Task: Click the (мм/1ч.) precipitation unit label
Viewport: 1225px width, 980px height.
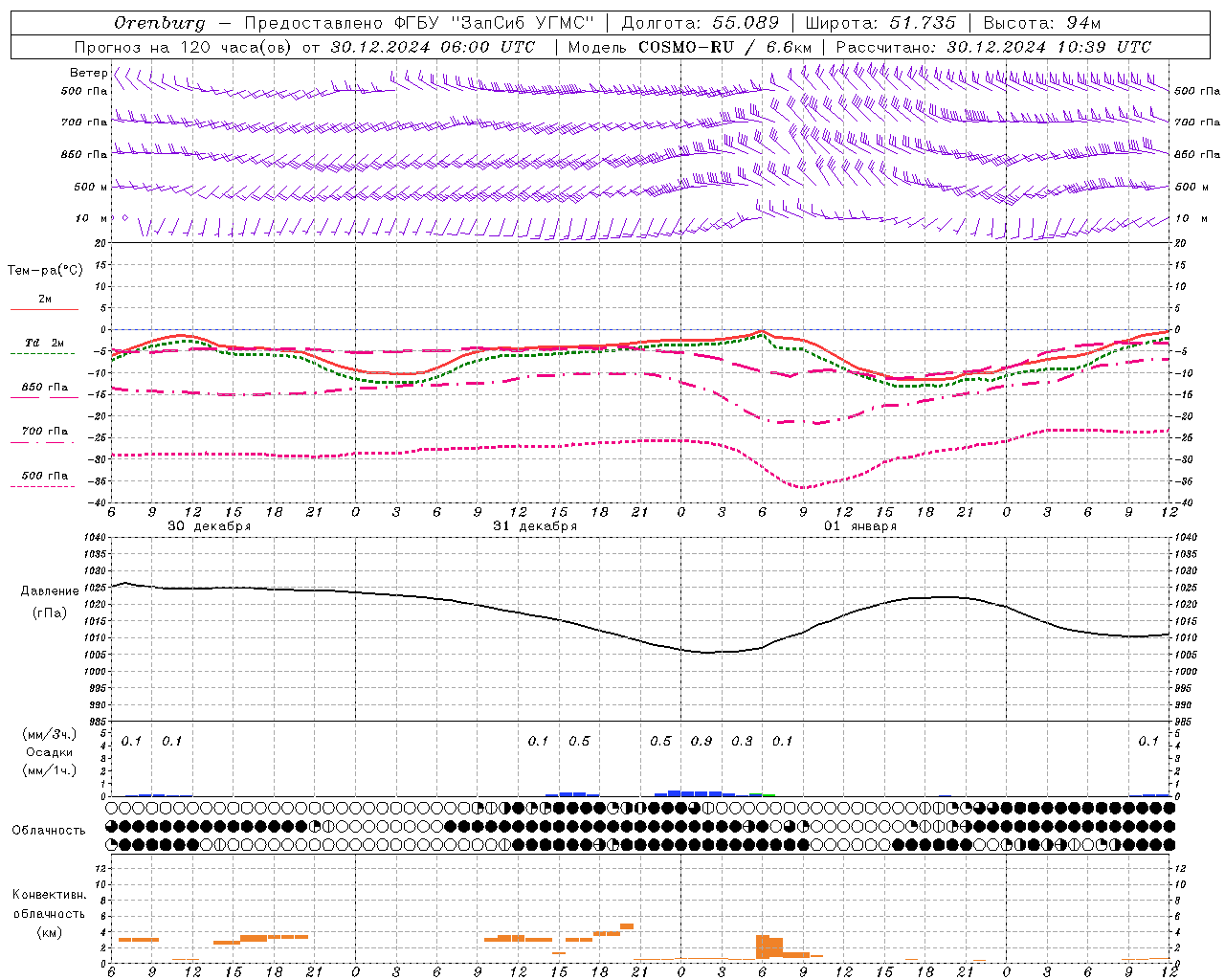Action: tap(50, 770)
